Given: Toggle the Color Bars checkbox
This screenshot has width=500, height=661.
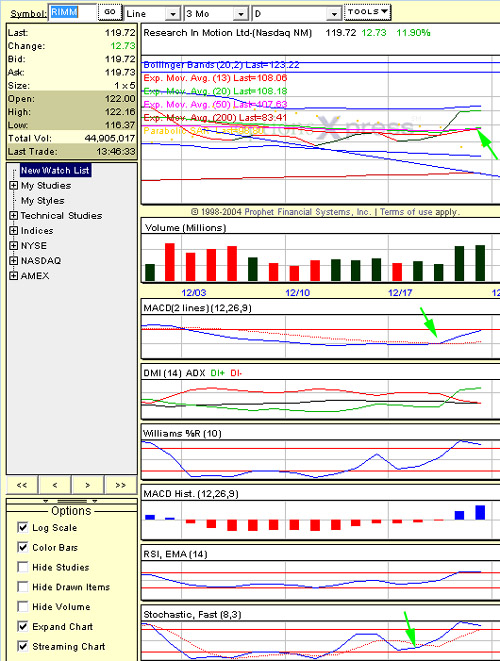Looking at the screenshot, I should [x=23, y=548].
